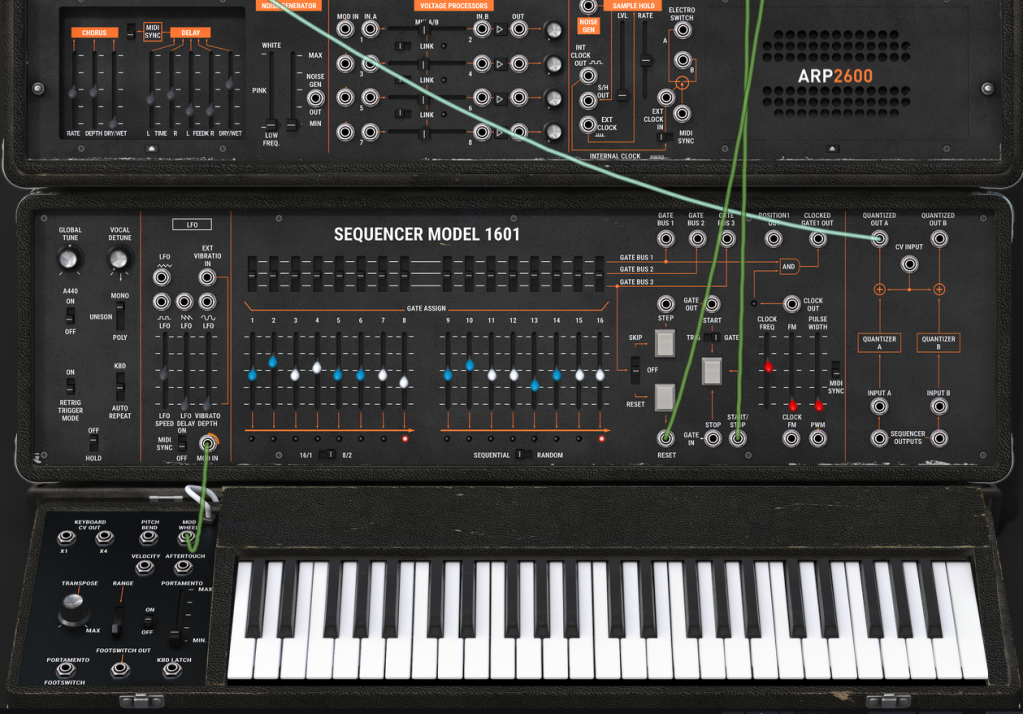This screenshot has height=714, width=1023.
Task: Click the KBD Latch jack
Action: point(172,670)
